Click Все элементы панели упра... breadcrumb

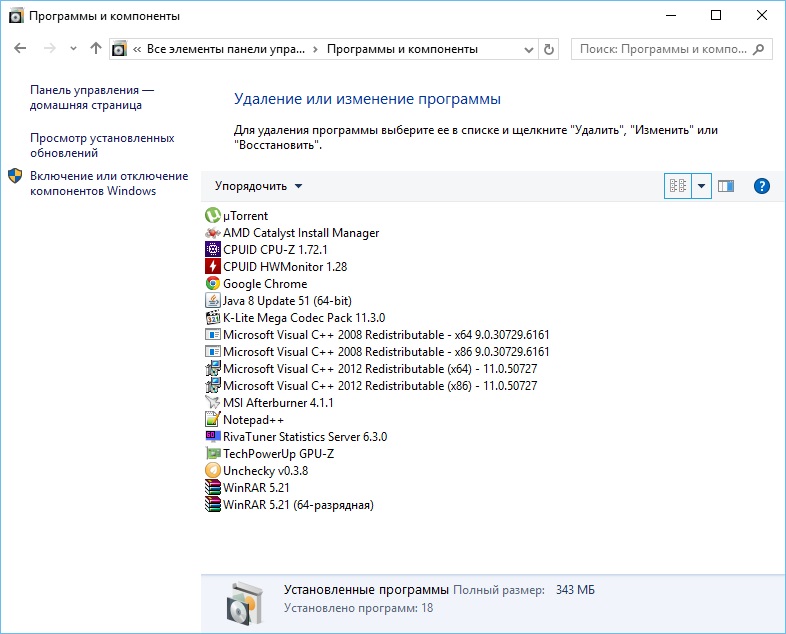pyautogui.click(x=226, y=49)
